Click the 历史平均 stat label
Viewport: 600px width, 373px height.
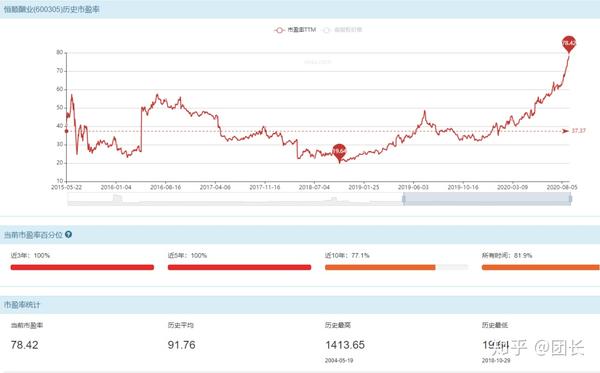tap(181, 325)
